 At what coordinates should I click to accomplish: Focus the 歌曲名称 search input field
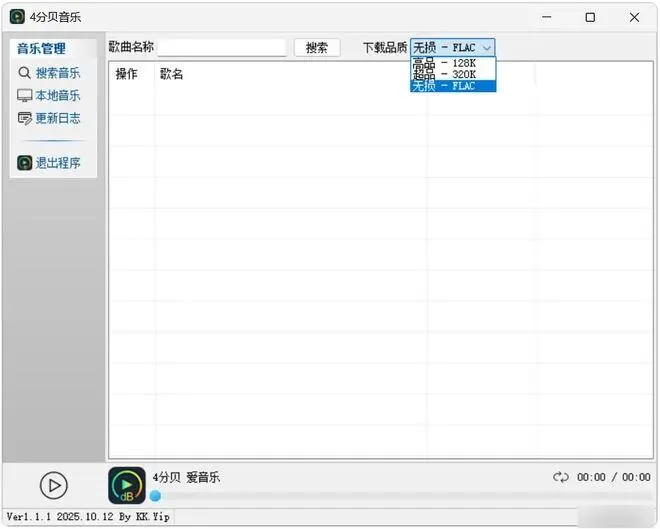(x=222, y=47)
